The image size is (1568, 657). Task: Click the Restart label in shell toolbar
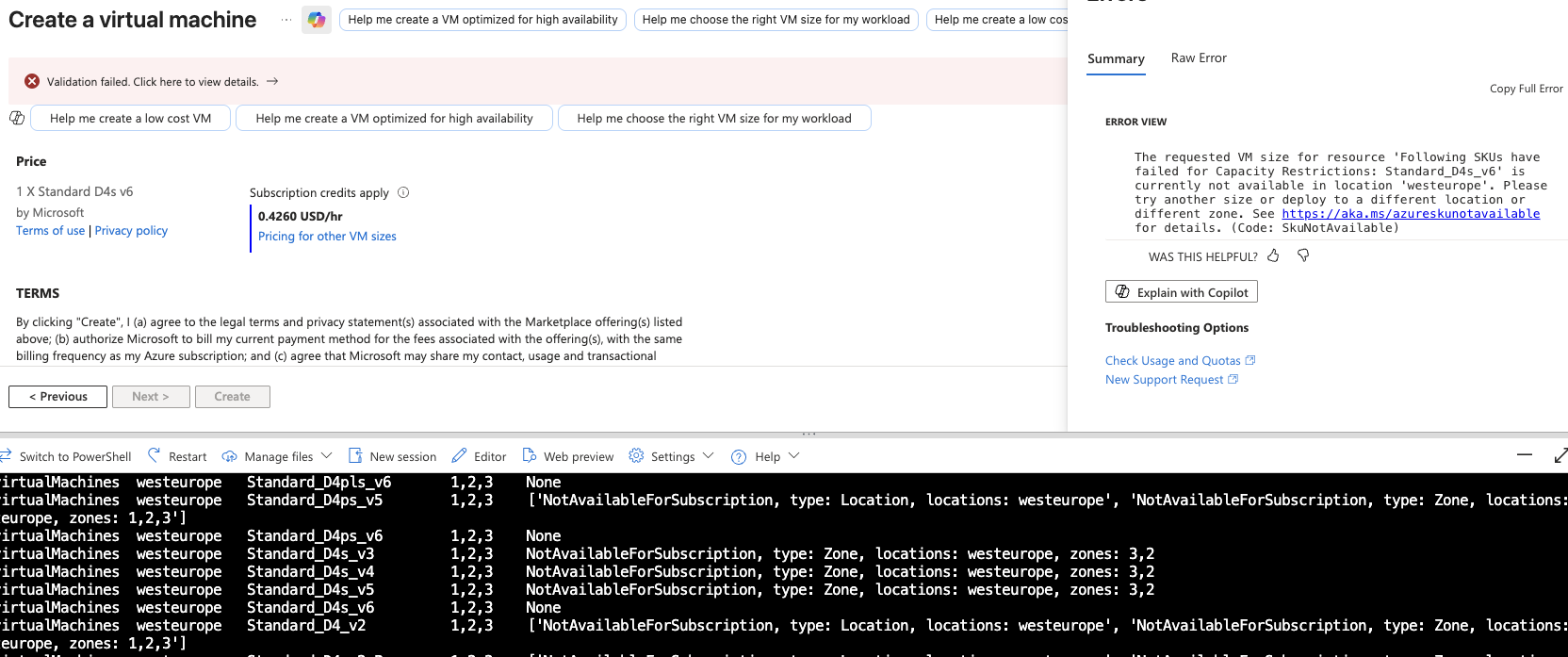(x=188, y=456)
